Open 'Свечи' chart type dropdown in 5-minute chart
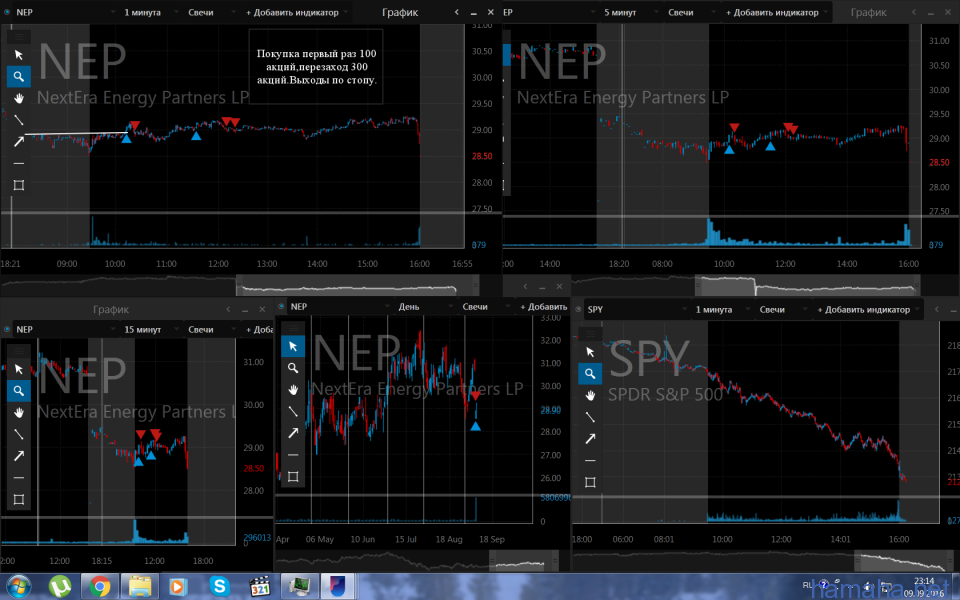Viewport: 960px width, 600px height. point(690,12)
